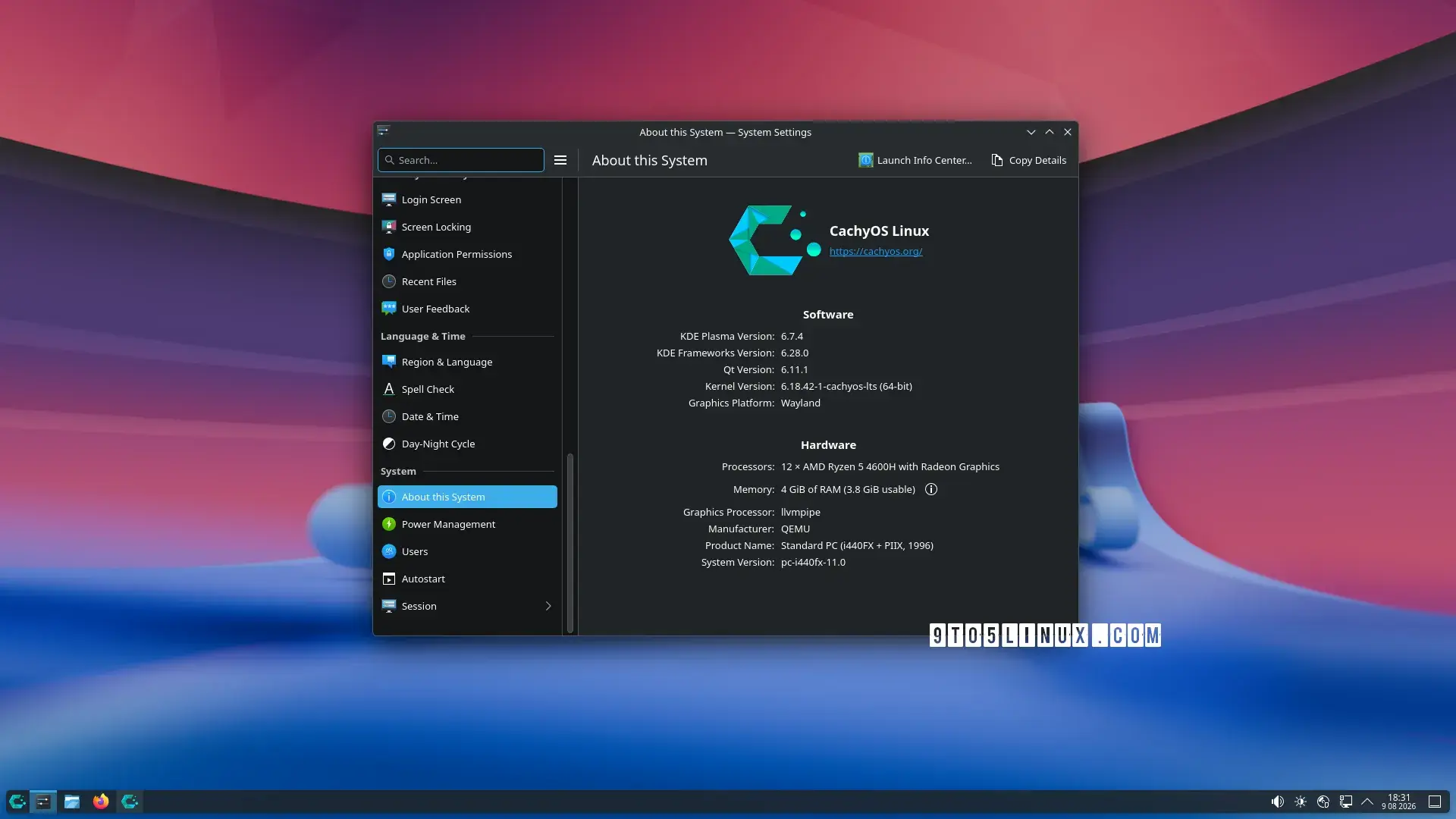Open Power Management settings

[x=467, y=524]
